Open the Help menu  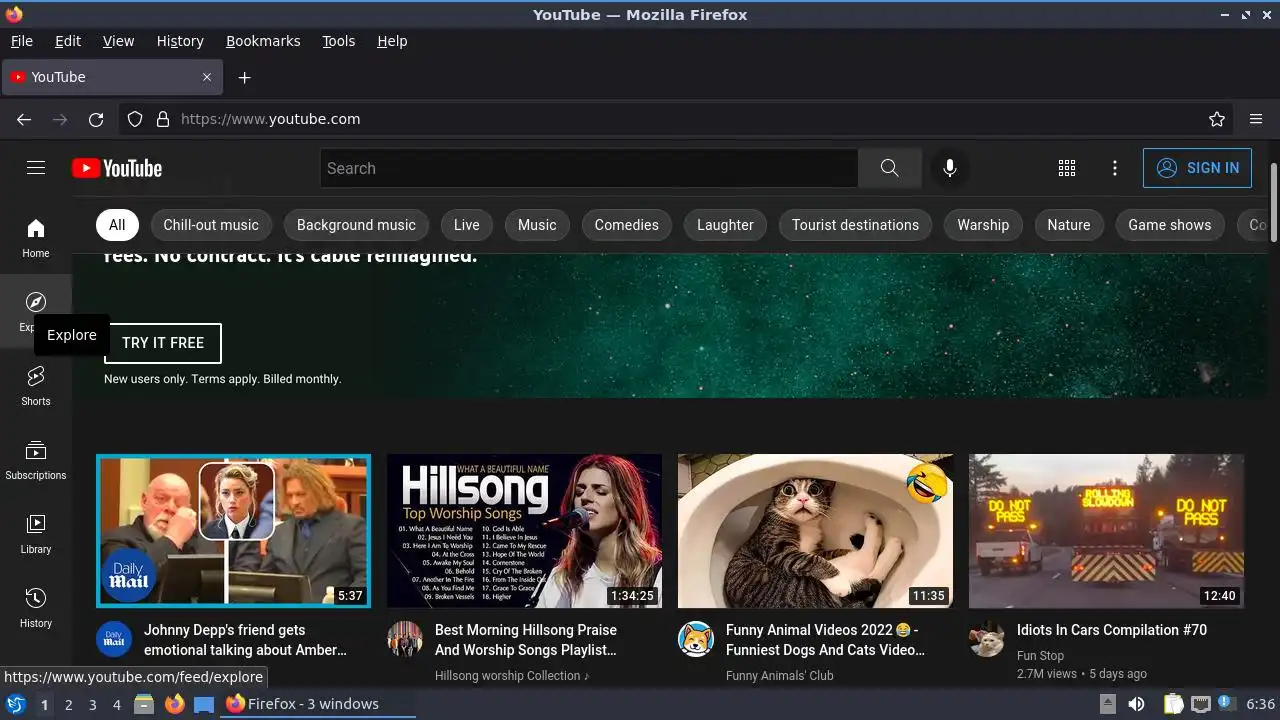click(392, 41)
